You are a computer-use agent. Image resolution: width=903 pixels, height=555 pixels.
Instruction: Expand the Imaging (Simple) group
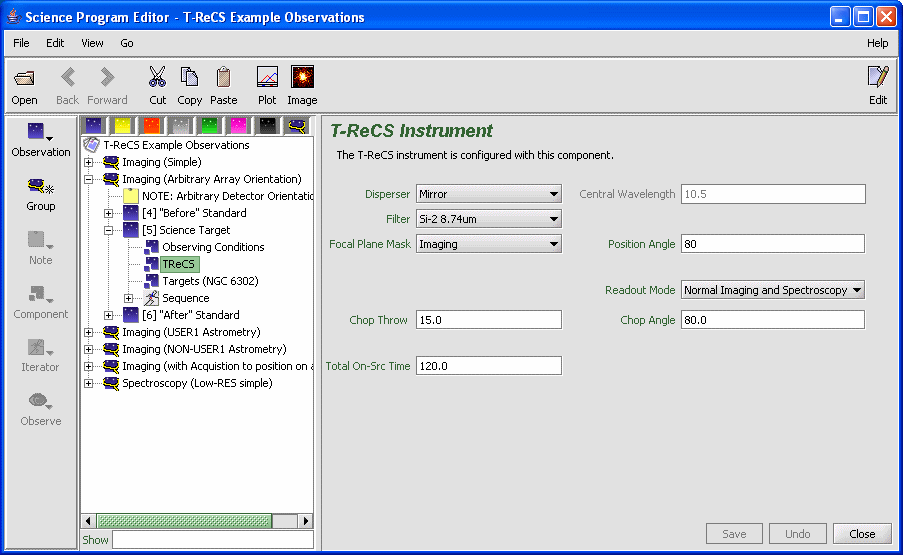pos(89,162)
